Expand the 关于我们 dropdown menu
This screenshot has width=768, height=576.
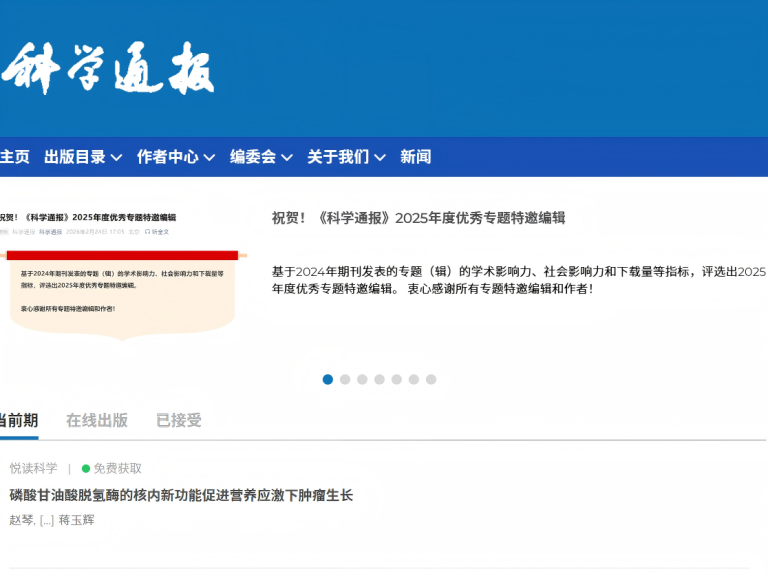[346, 157]
